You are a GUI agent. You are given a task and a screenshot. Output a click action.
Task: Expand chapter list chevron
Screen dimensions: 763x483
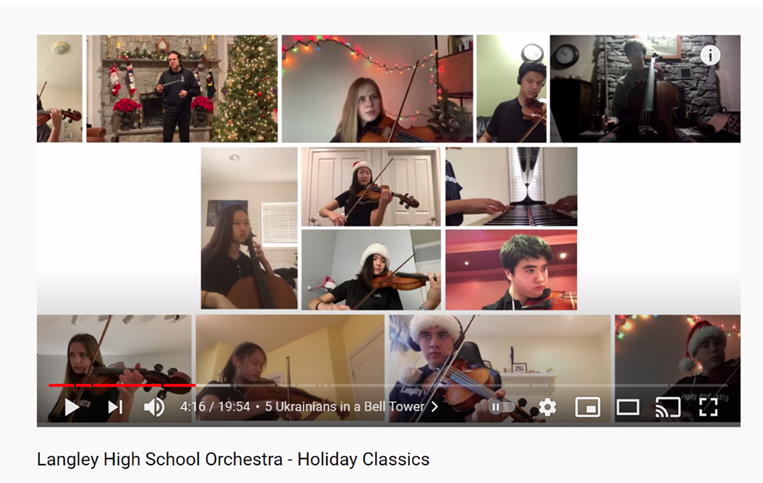(x=435, y=407)
